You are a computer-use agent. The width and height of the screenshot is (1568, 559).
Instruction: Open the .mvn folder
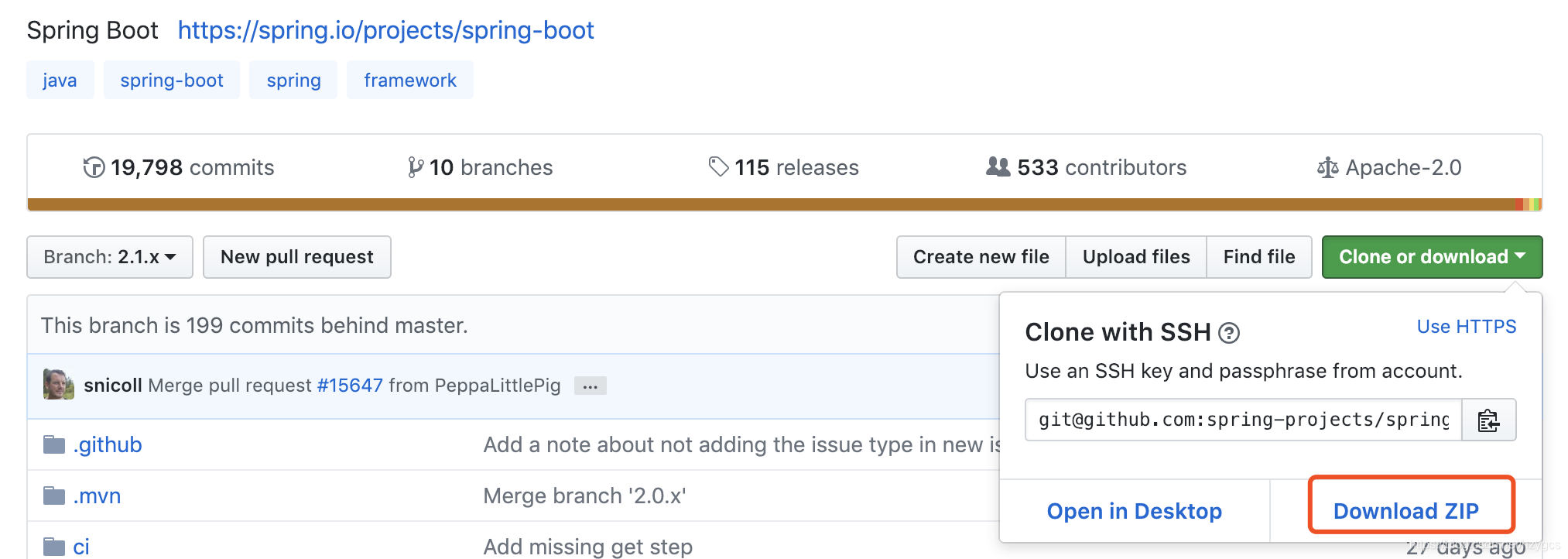pos(97,496)
